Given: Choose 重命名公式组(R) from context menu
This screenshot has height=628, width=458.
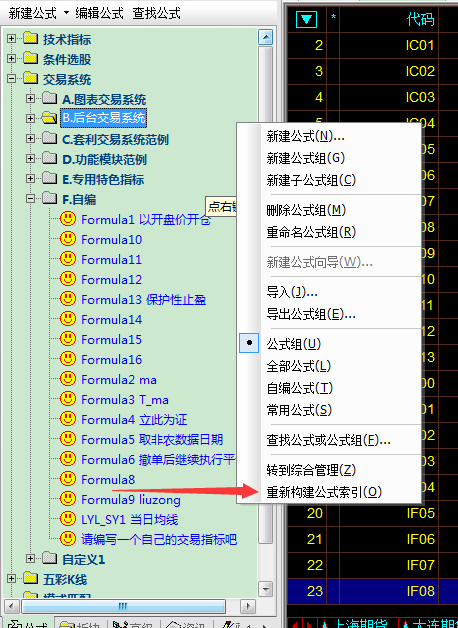Looking at the screenshot, I should click(x=329, y=232).
